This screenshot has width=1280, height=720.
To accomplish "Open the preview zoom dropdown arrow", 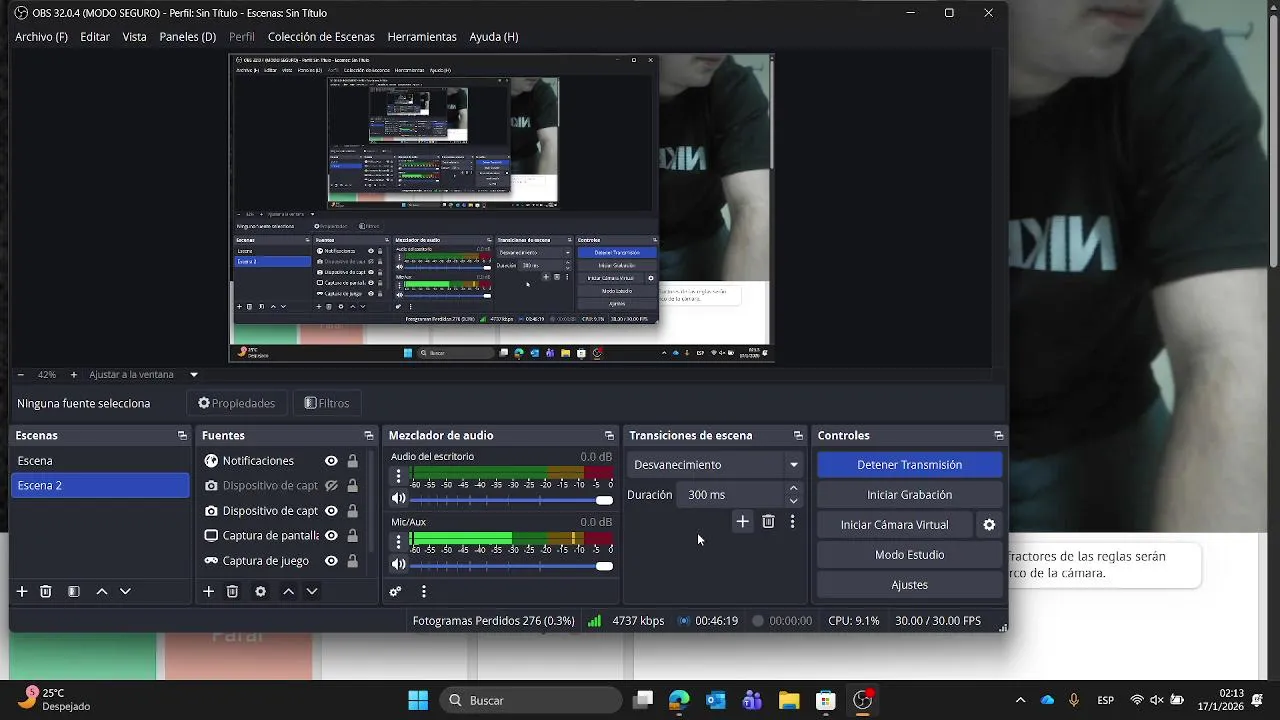I will click(194, 375).
